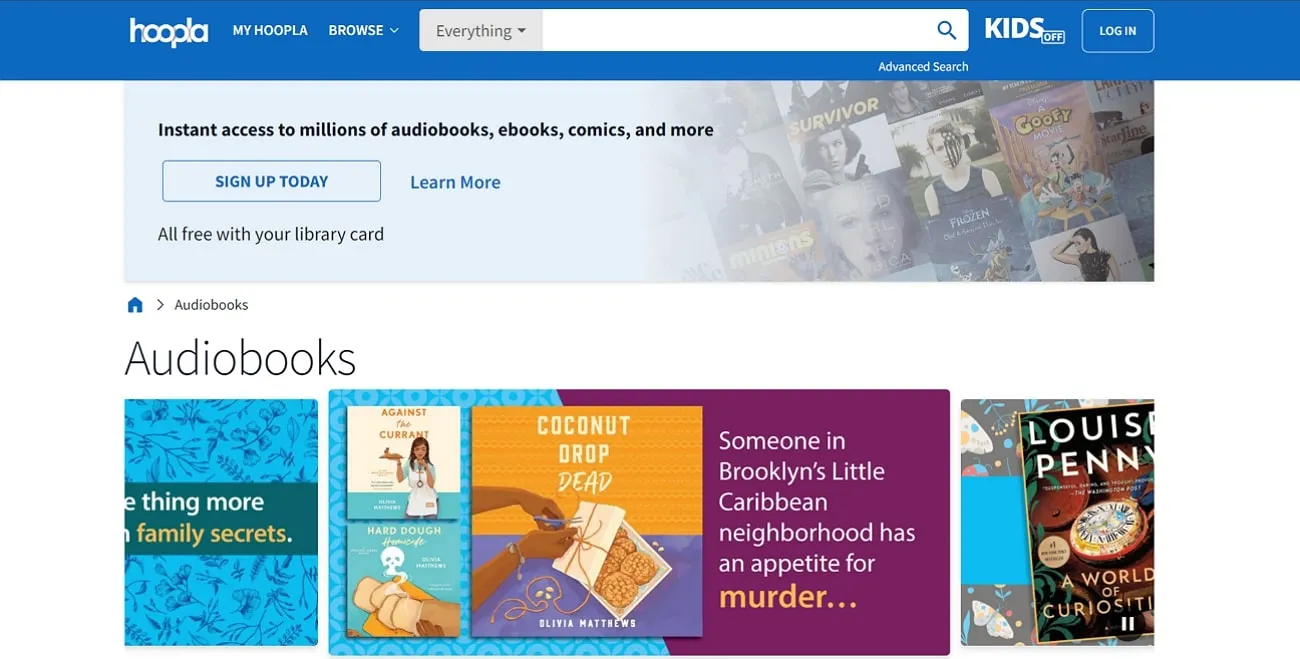
Task: Click the Audiobooks breadcrumb text
Action: pos(211,305)
